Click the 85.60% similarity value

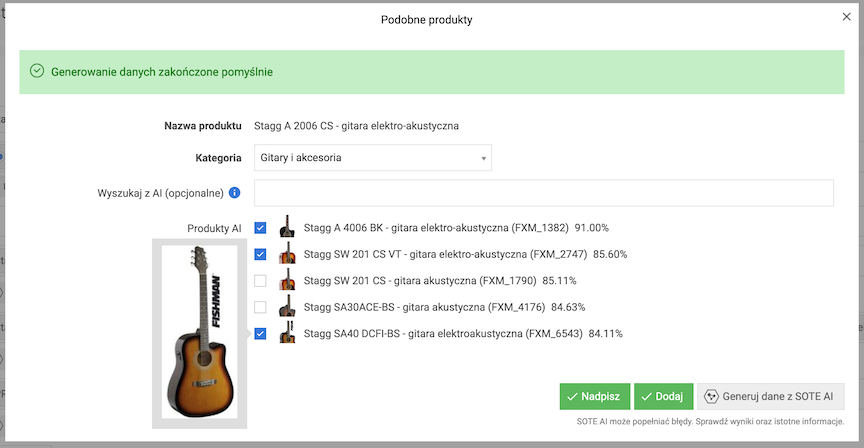click(611, 254)
